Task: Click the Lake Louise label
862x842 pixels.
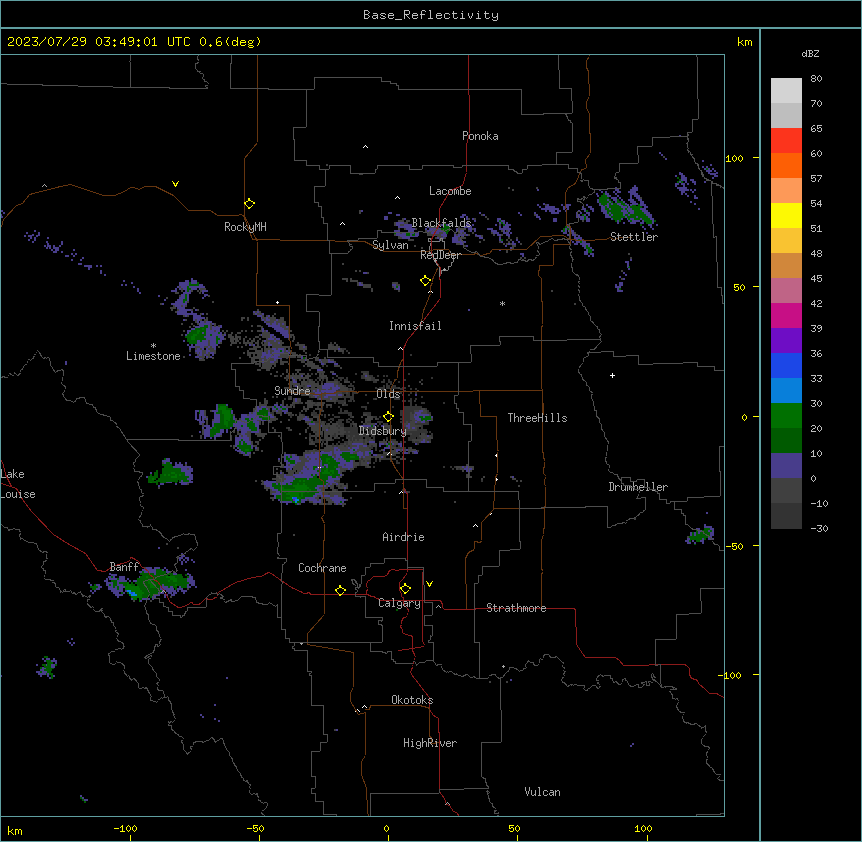Action: tap(16, 484)
